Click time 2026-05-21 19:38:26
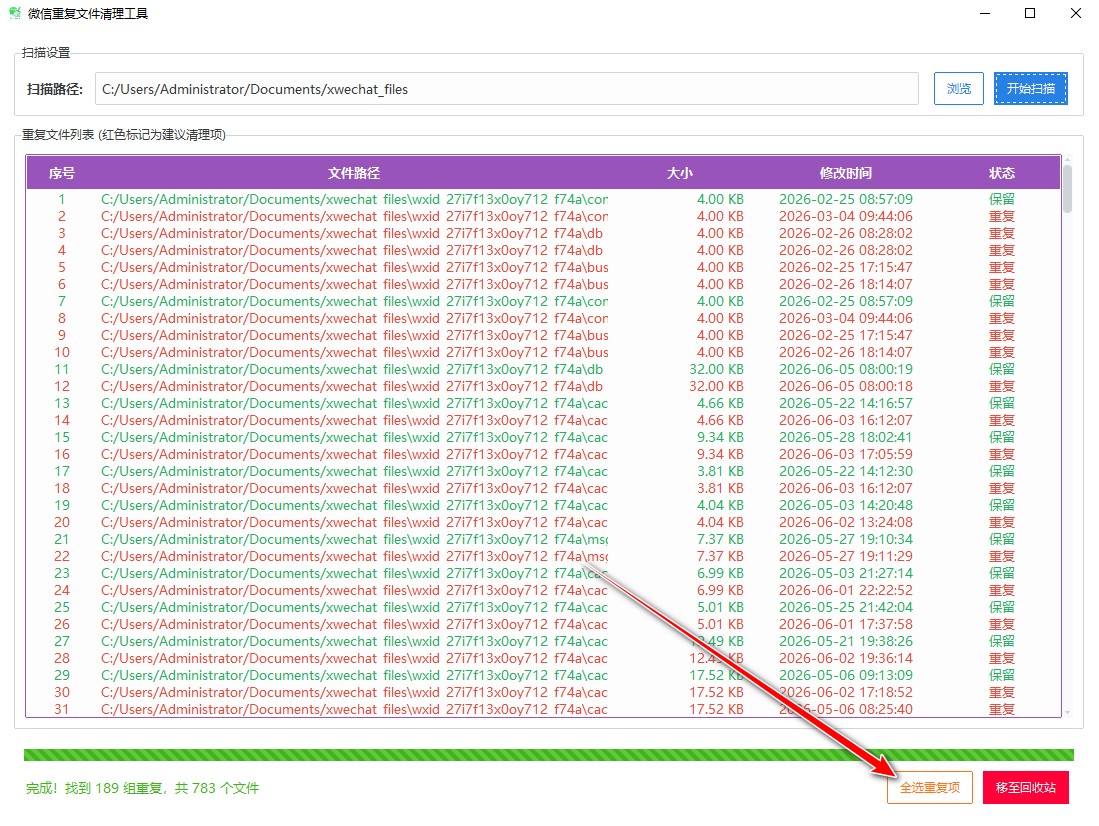 click(x=845, y=641)
